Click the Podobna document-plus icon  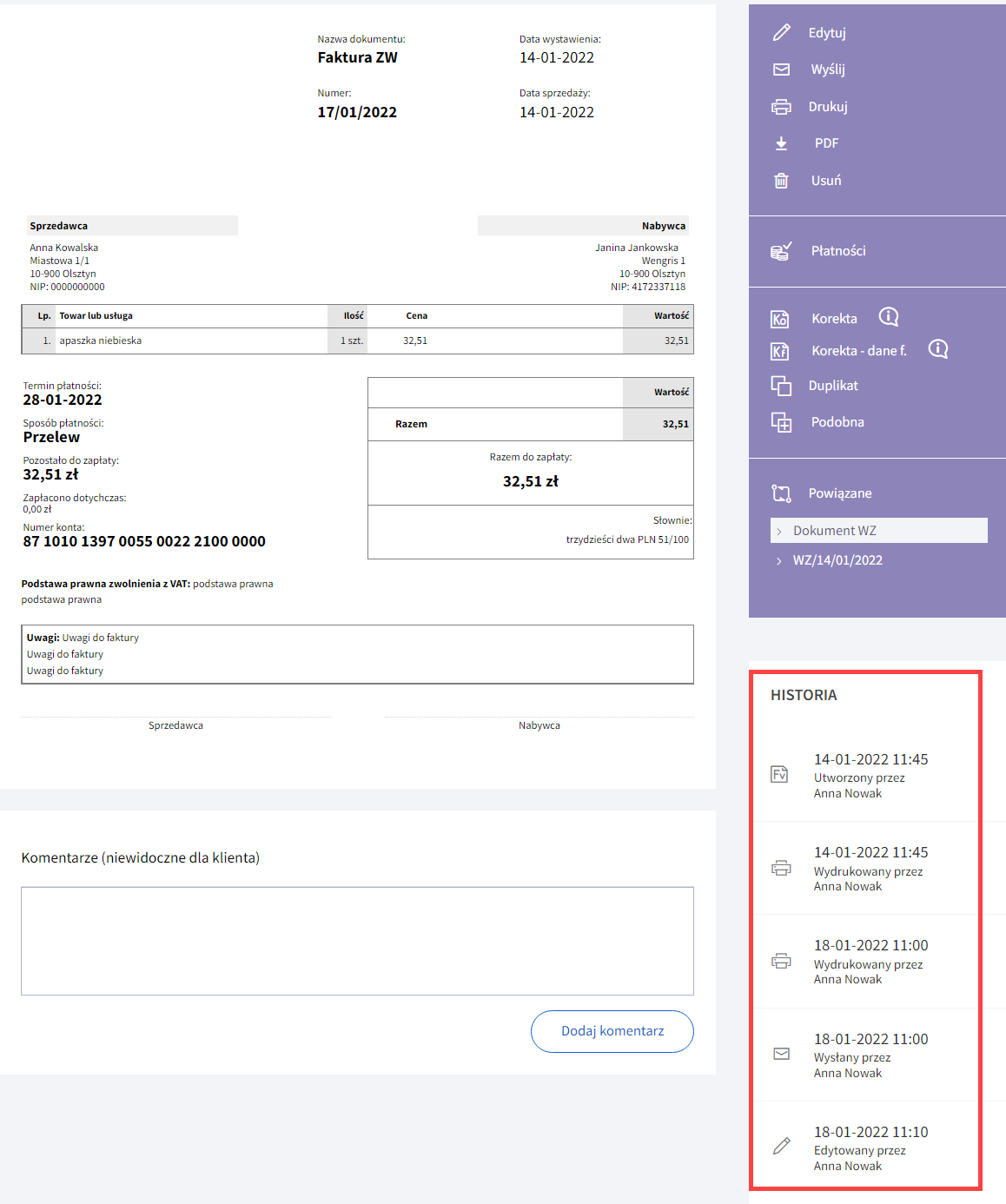781,422
